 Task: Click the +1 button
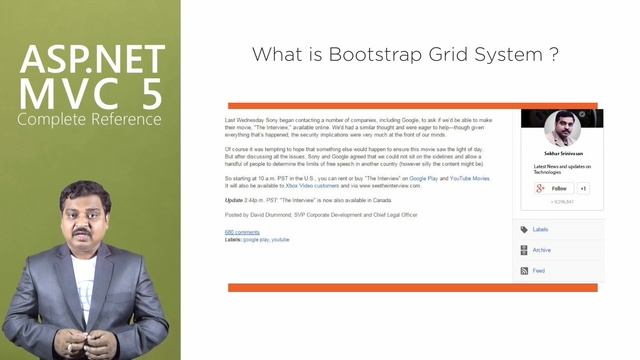point(583,188)
